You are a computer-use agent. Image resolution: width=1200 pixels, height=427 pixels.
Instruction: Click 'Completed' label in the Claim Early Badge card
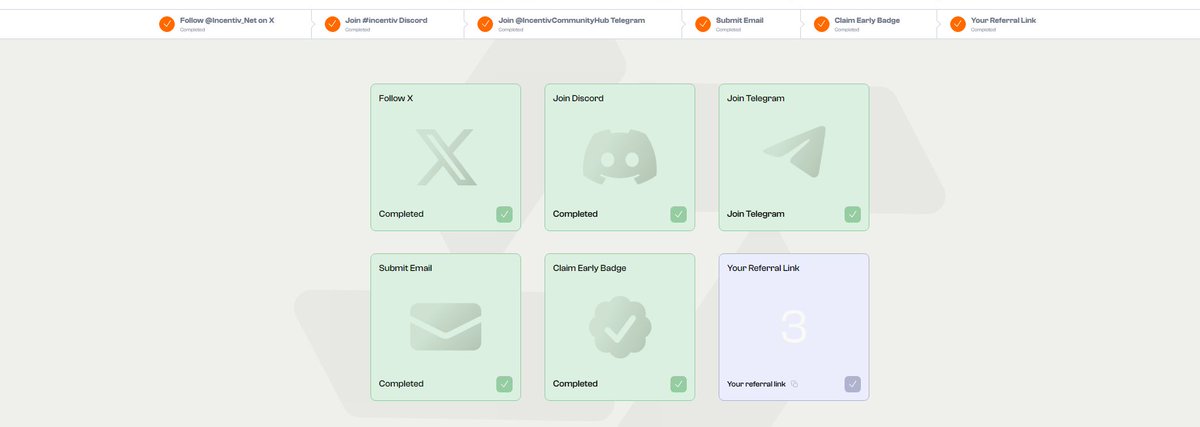click(575, 384)
